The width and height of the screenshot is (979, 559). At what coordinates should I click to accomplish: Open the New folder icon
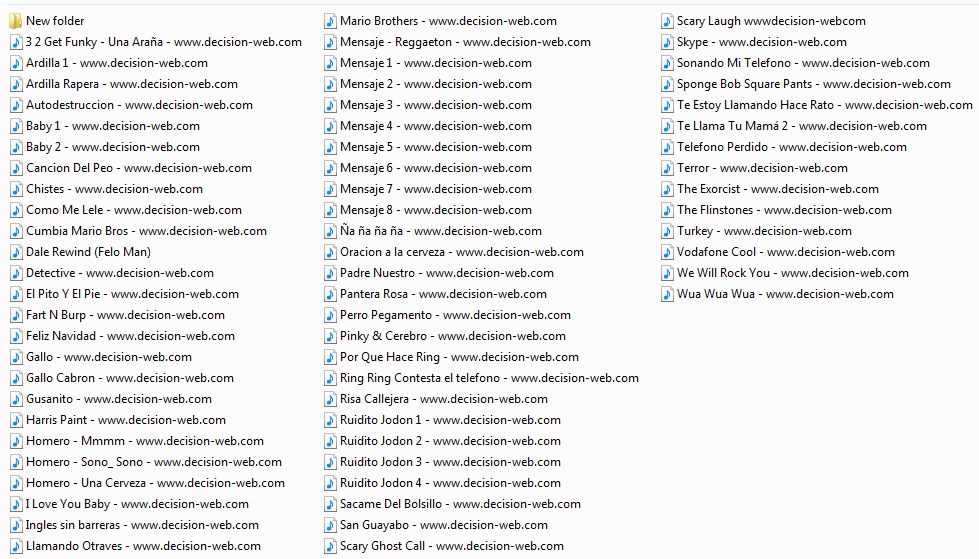click(x=16, y=21)
